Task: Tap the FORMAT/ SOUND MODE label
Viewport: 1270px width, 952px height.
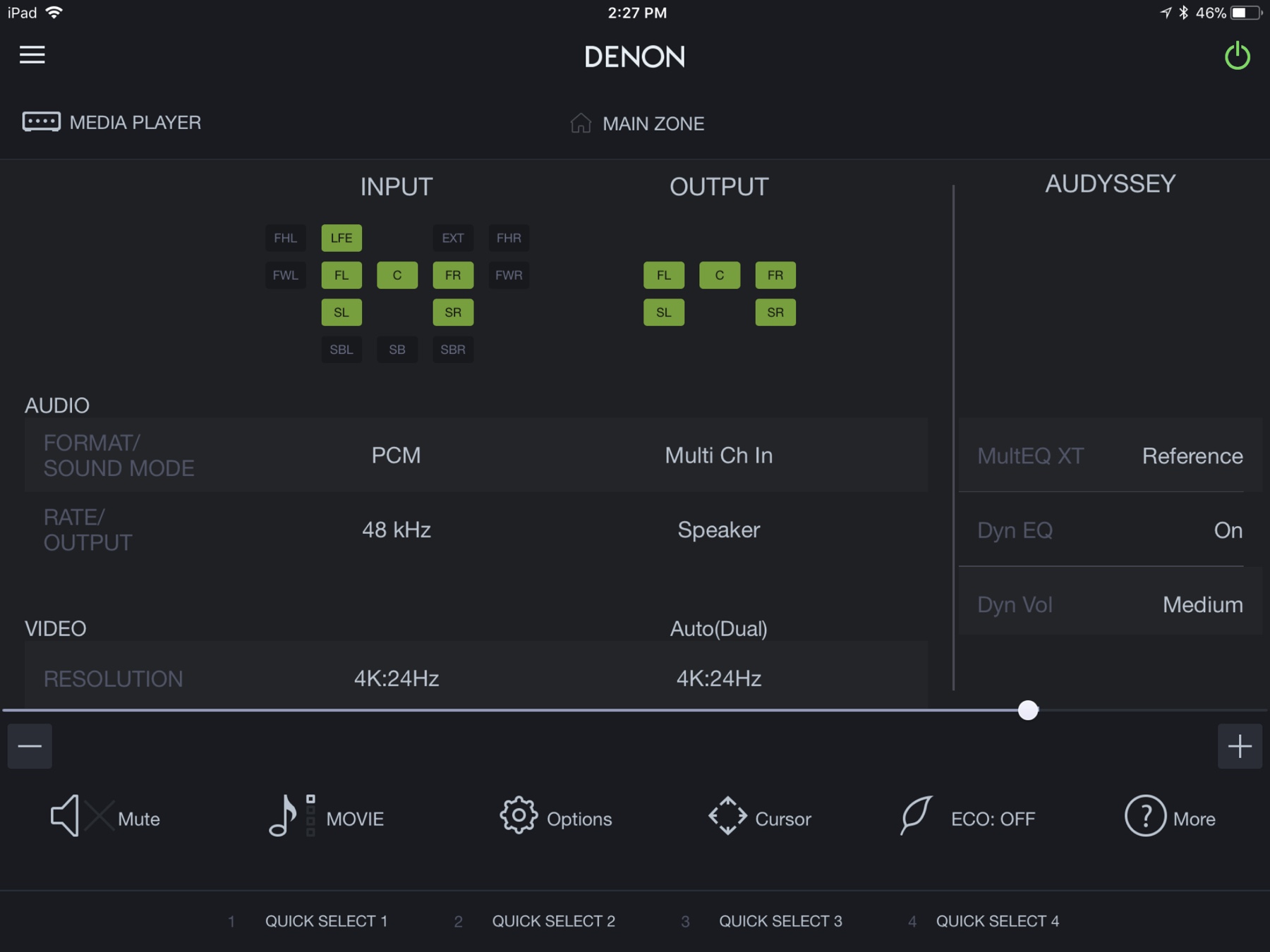Action: tap(119, 456)
